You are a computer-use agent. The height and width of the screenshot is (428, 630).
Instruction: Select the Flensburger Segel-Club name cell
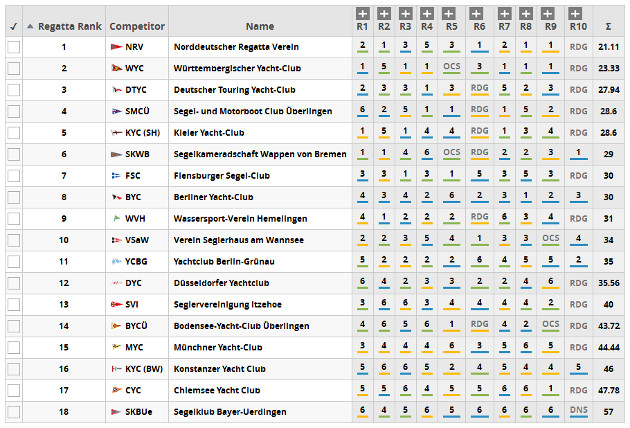point(222,176)
